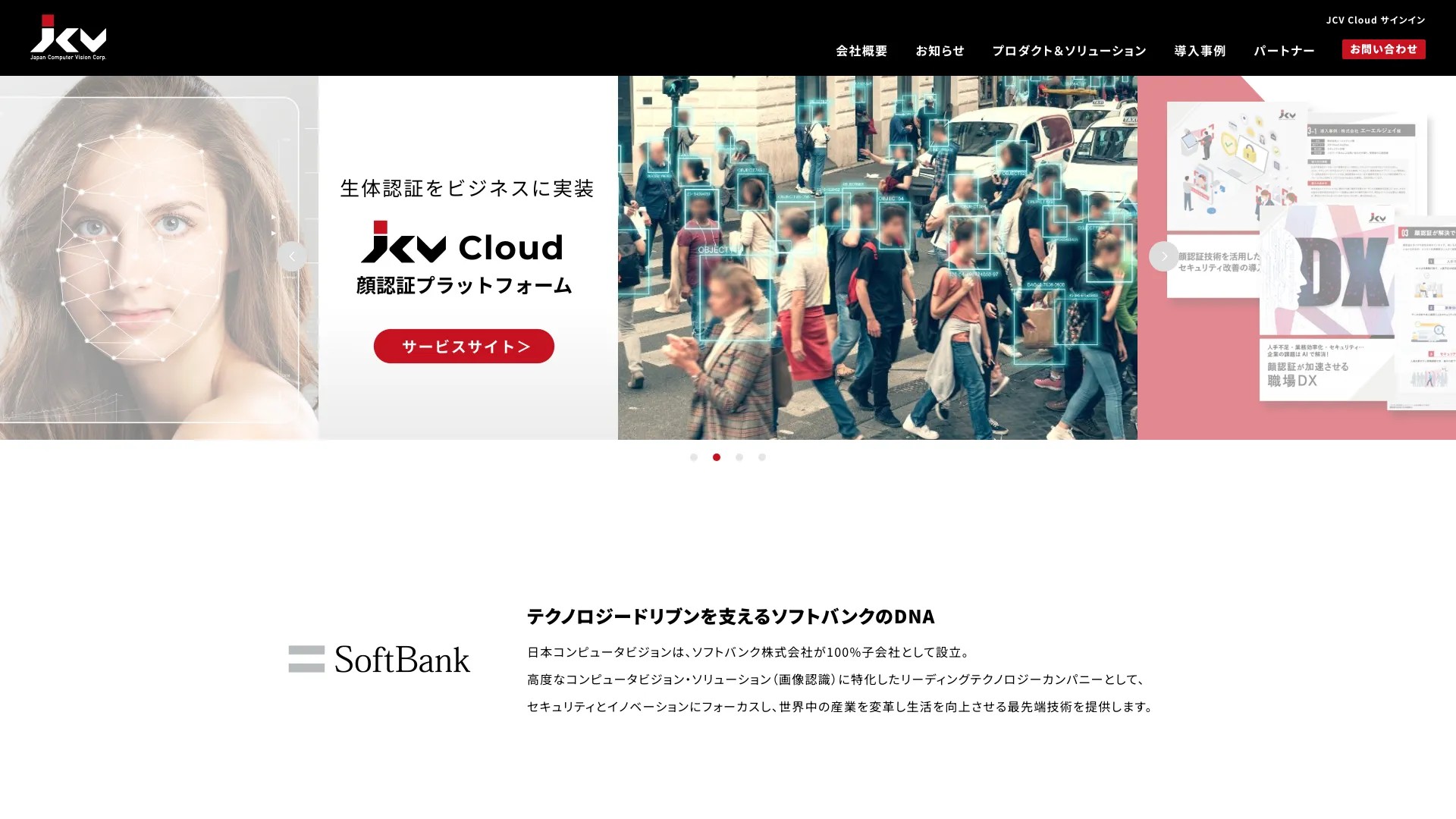Image resolution: width=1456 pixels, height=819 pixels.
Task: Advance the carousel with the right arrow
Action: (x=1163, y=256)
